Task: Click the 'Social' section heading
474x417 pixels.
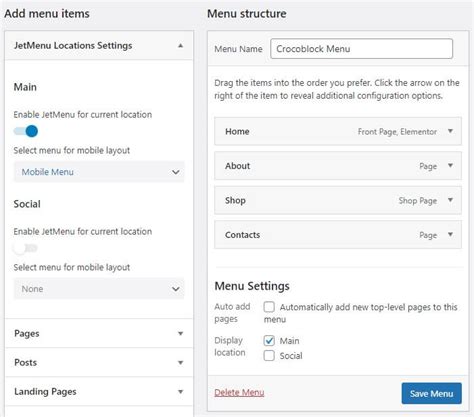Action: pyautogui.click(x=27, y=204)
